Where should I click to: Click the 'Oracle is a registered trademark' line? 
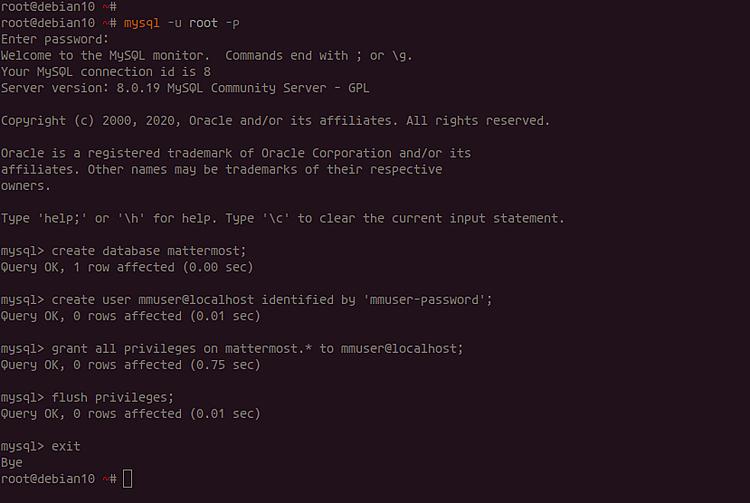tap(235, 153)
